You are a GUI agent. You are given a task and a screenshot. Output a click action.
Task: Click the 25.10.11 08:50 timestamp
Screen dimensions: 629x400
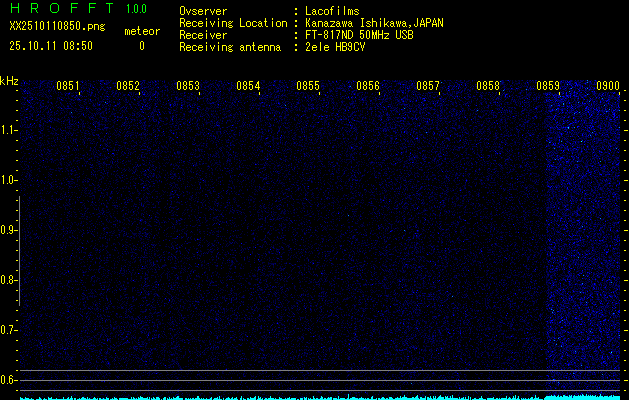coord(50,46)
